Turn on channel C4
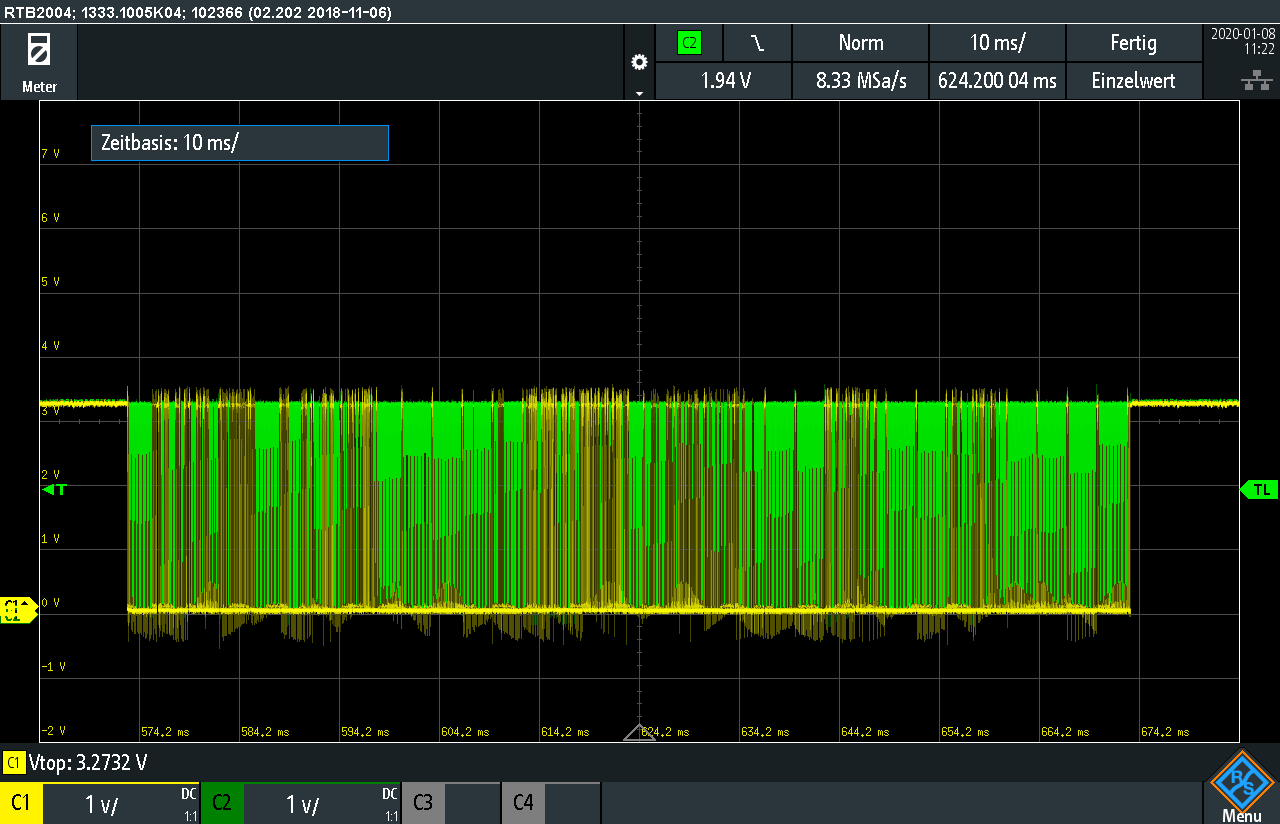This screenshot has height=824, width=1280. 523,803
